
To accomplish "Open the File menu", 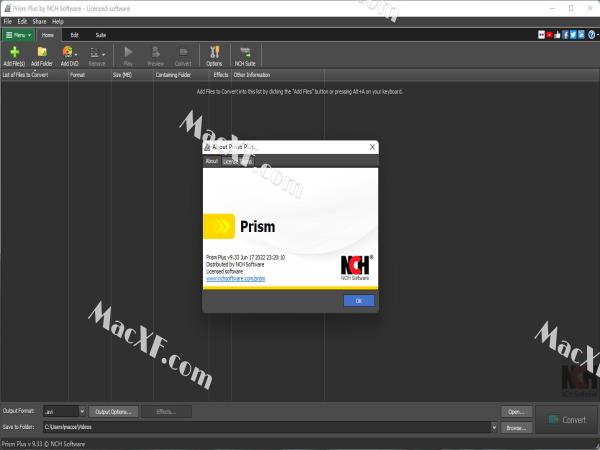I will coord(8,21).
